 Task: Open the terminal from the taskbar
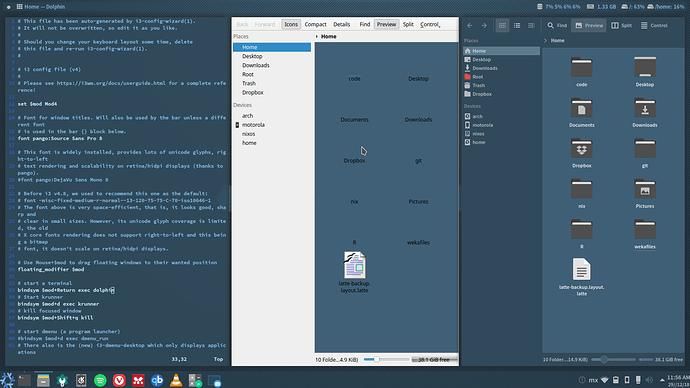(x=24, y=380)
